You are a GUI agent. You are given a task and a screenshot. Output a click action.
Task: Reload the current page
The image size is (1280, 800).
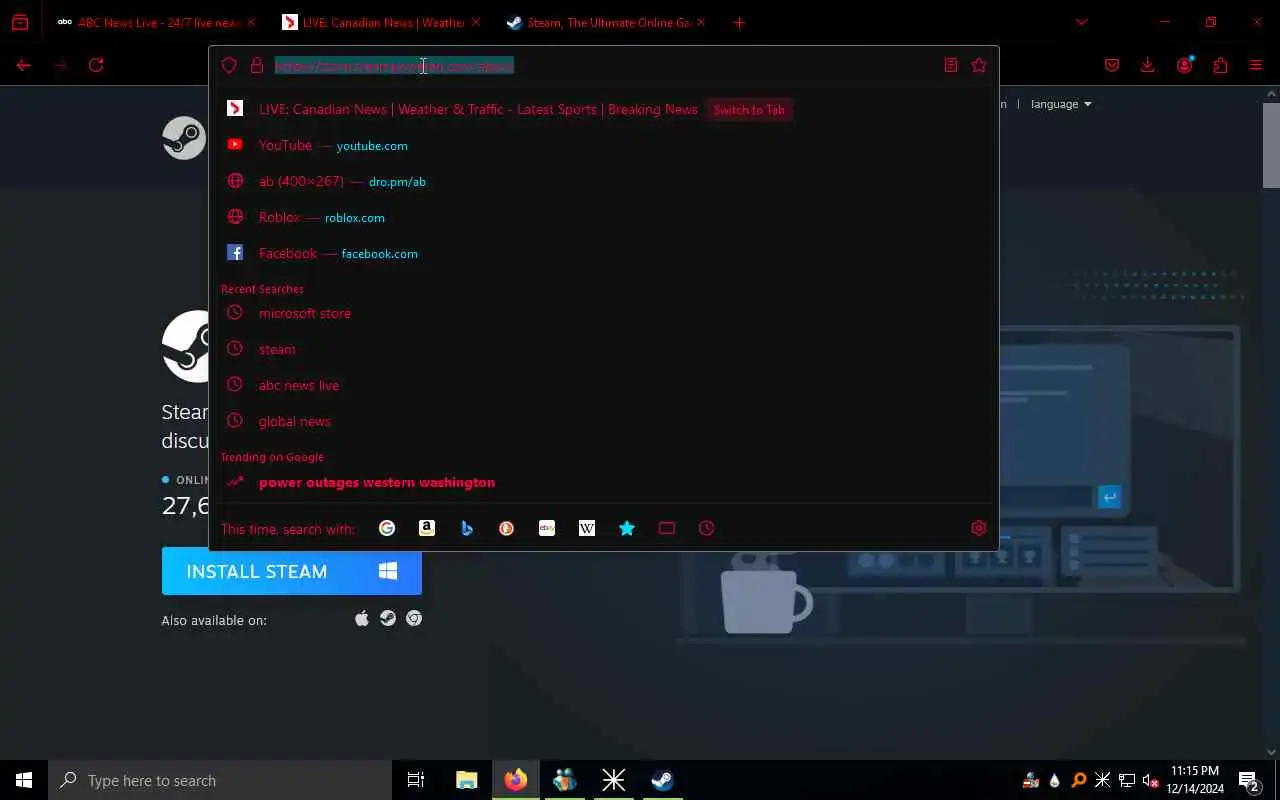pos(96,65)
